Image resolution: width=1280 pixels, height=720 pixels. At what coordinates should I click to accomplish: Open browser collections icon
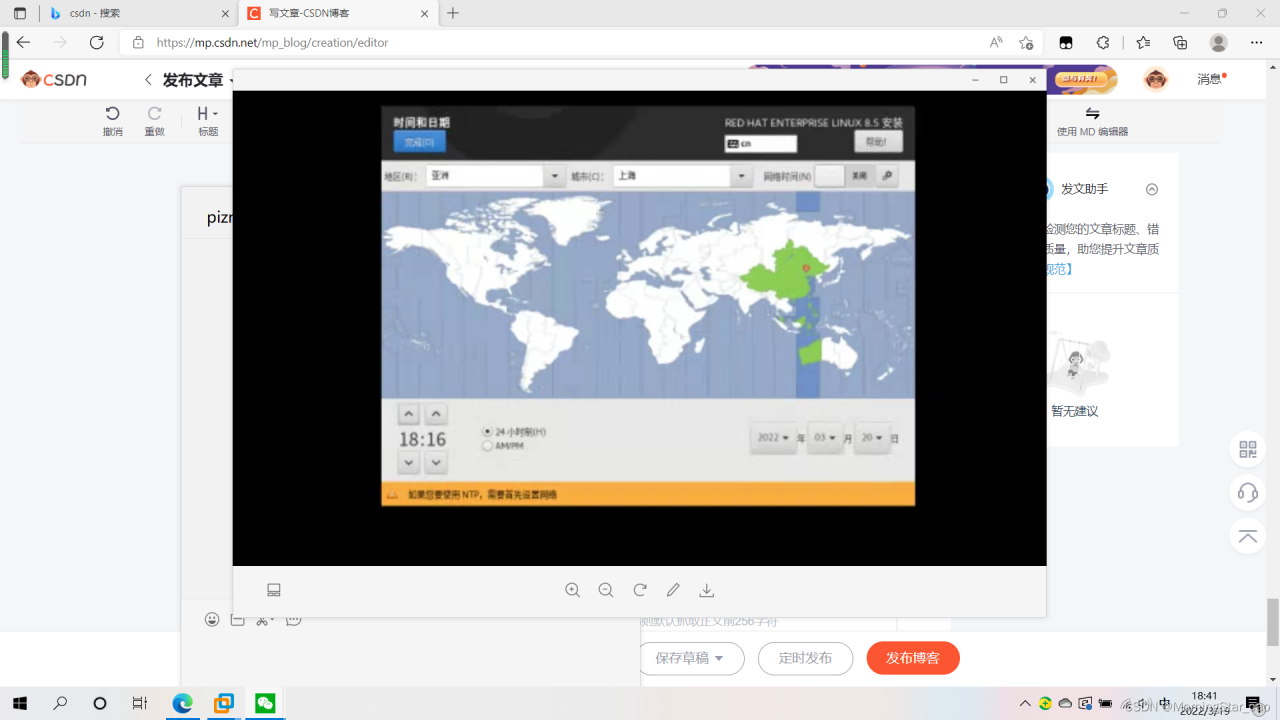(x=1180, y=42)
